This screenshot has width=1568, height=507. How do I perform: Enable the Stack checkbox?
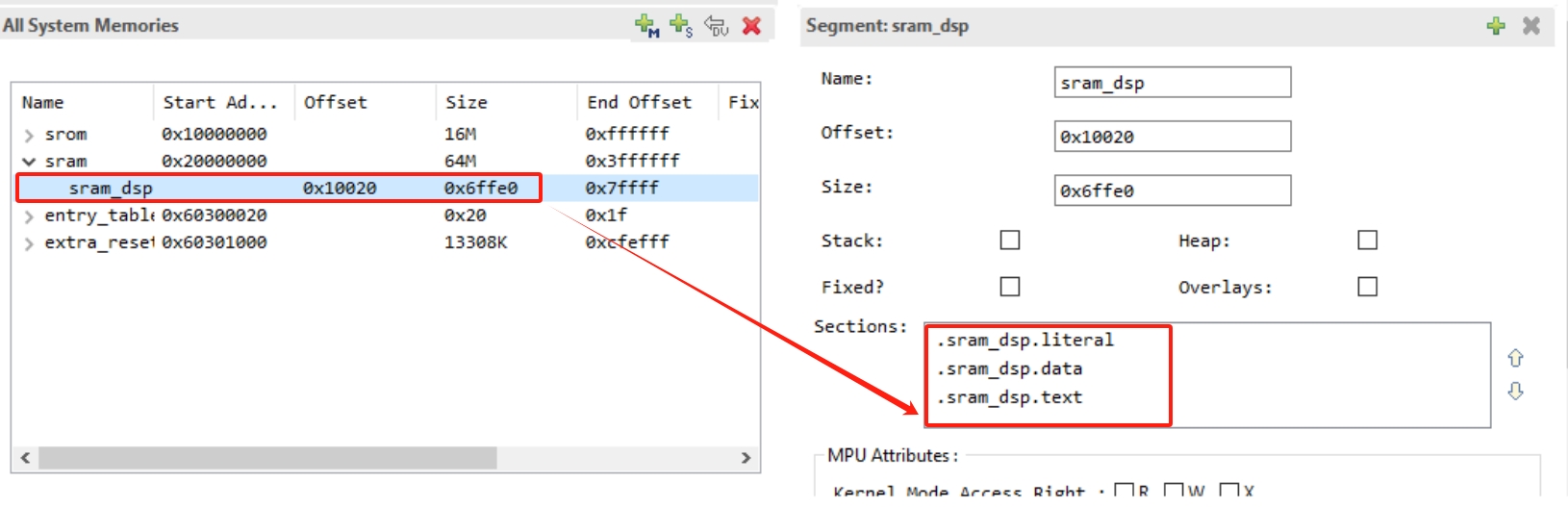click(x=1010, y=241)
